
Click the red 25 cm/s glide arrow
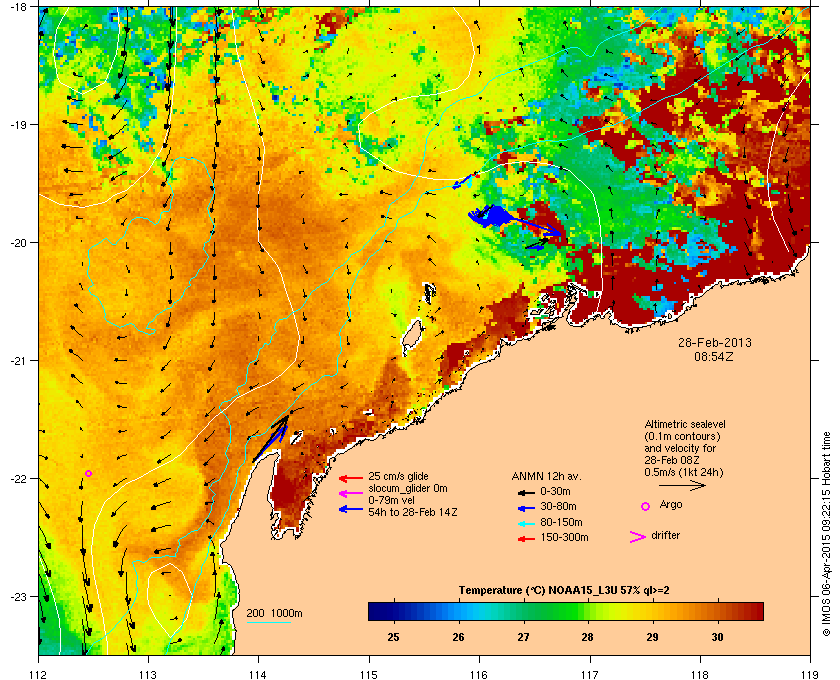pyautogui.click(x=351, y=478)
